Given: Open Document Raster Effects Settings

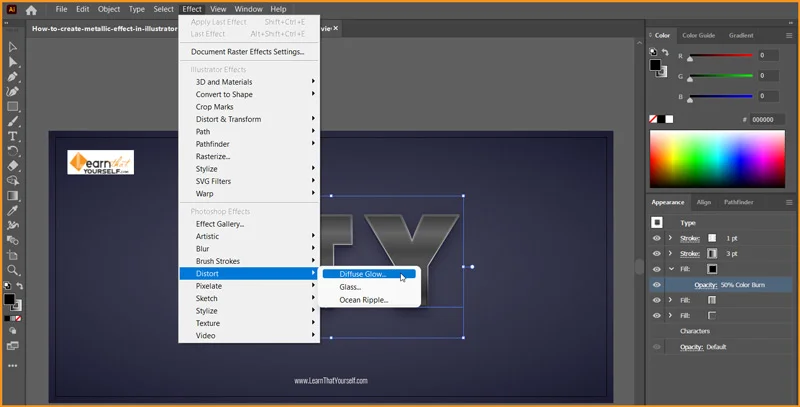Looking at the screenshot, I should tap(247, 52).
